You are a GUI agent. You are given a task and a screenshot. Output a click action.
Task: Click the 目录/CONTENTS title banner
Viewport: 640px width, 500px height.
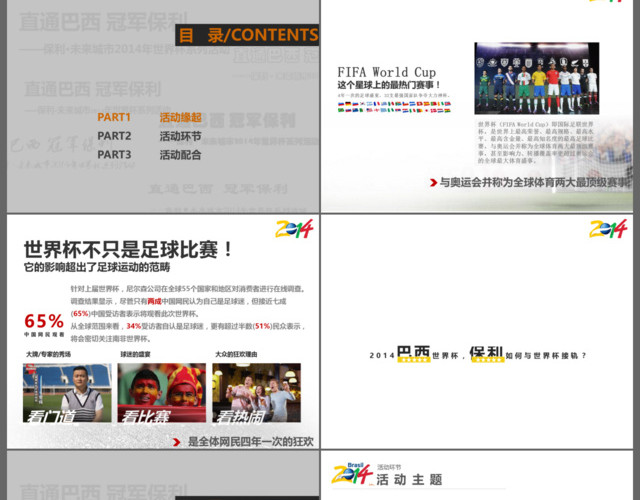(x=247, y=35)
